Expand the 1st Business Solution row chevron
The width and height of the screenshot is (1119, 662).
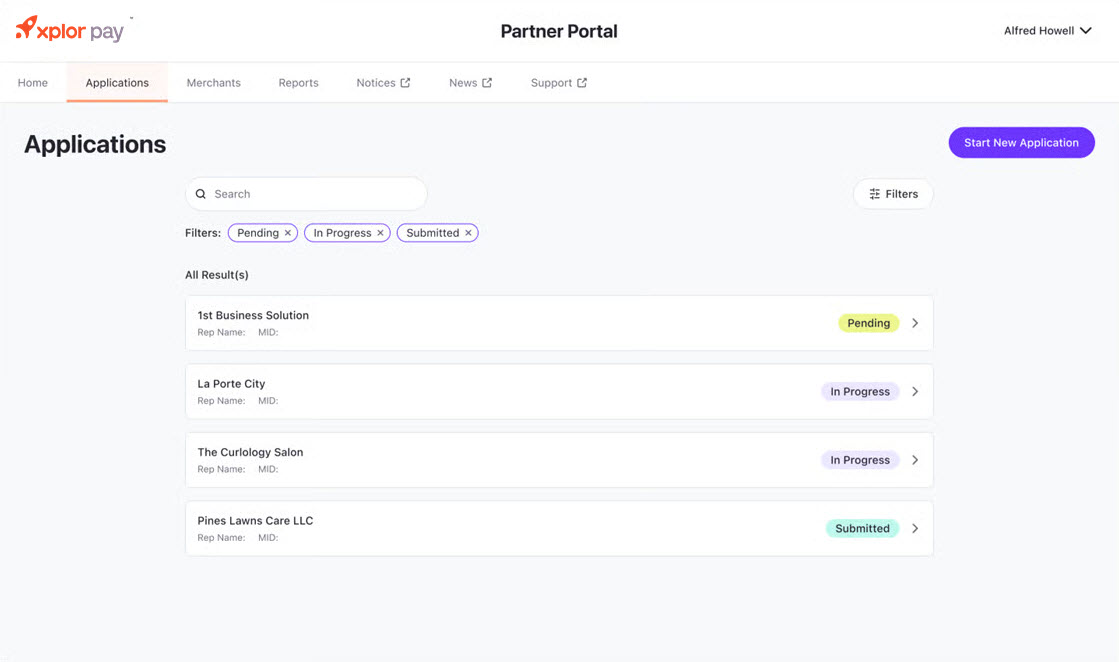915,323
